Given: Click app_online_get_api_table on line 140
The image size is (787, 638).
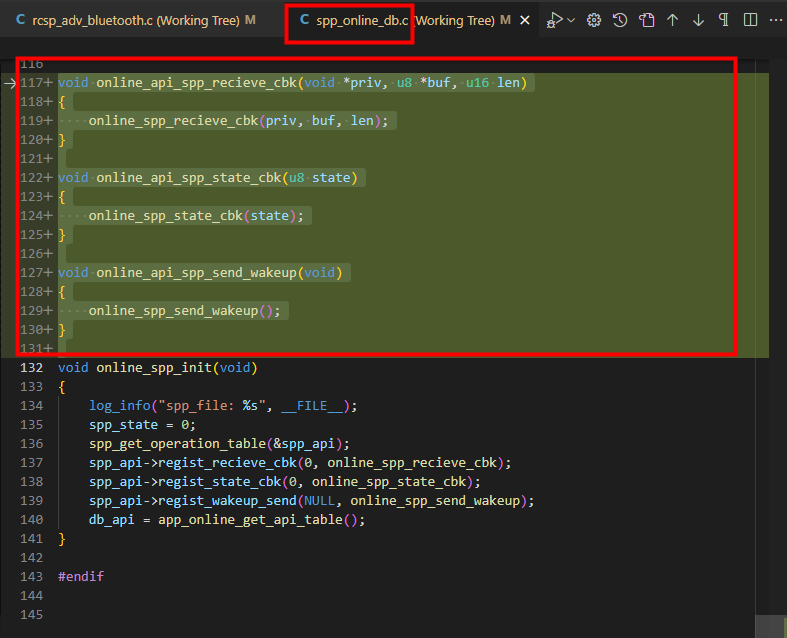Looking at the screenshot, I should pyautogui.click(x=250, y=520).
